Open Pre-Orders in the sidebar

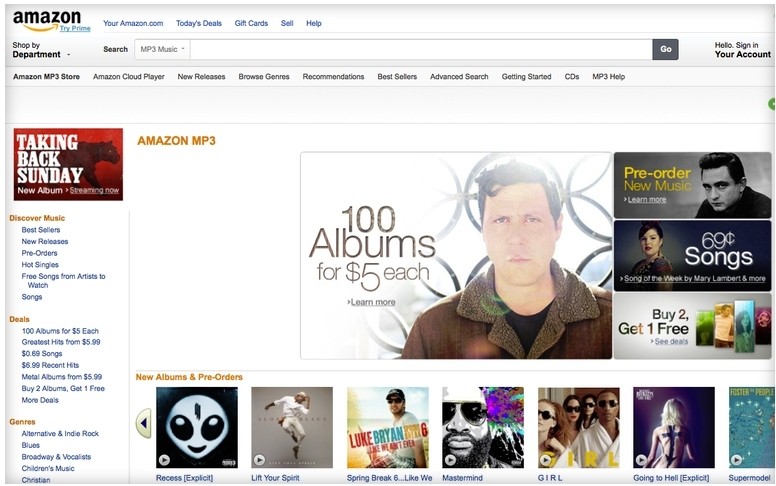[x=39, y=253]
